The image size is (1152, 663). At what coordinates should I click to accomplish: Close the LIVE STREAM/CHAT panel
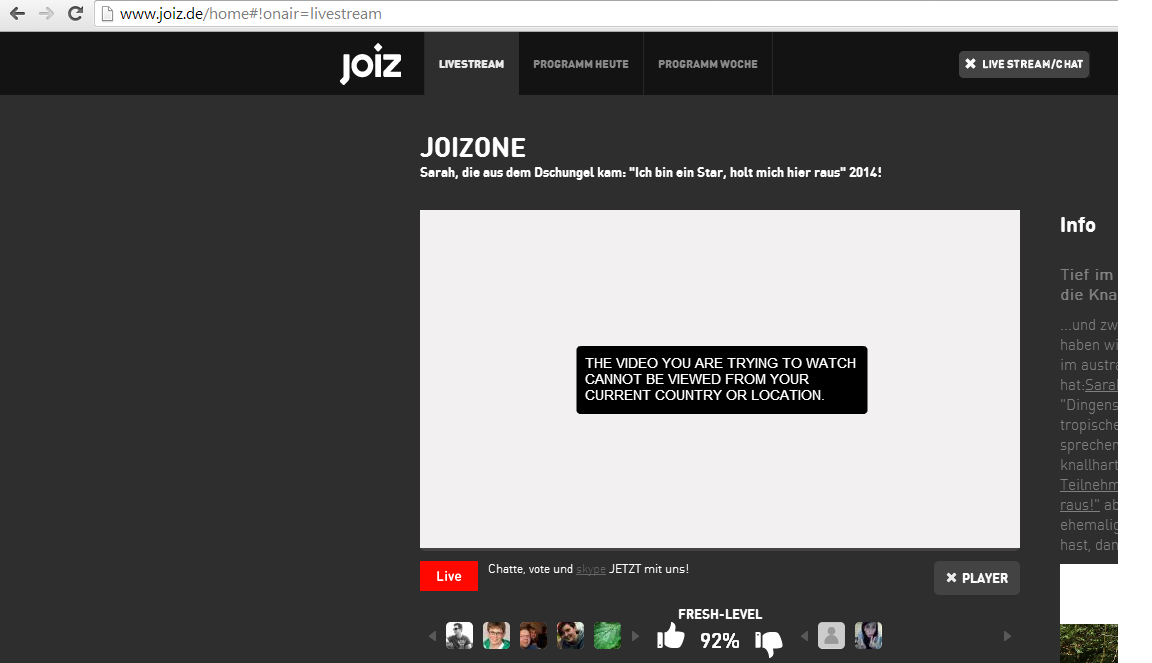point(1023,64)
